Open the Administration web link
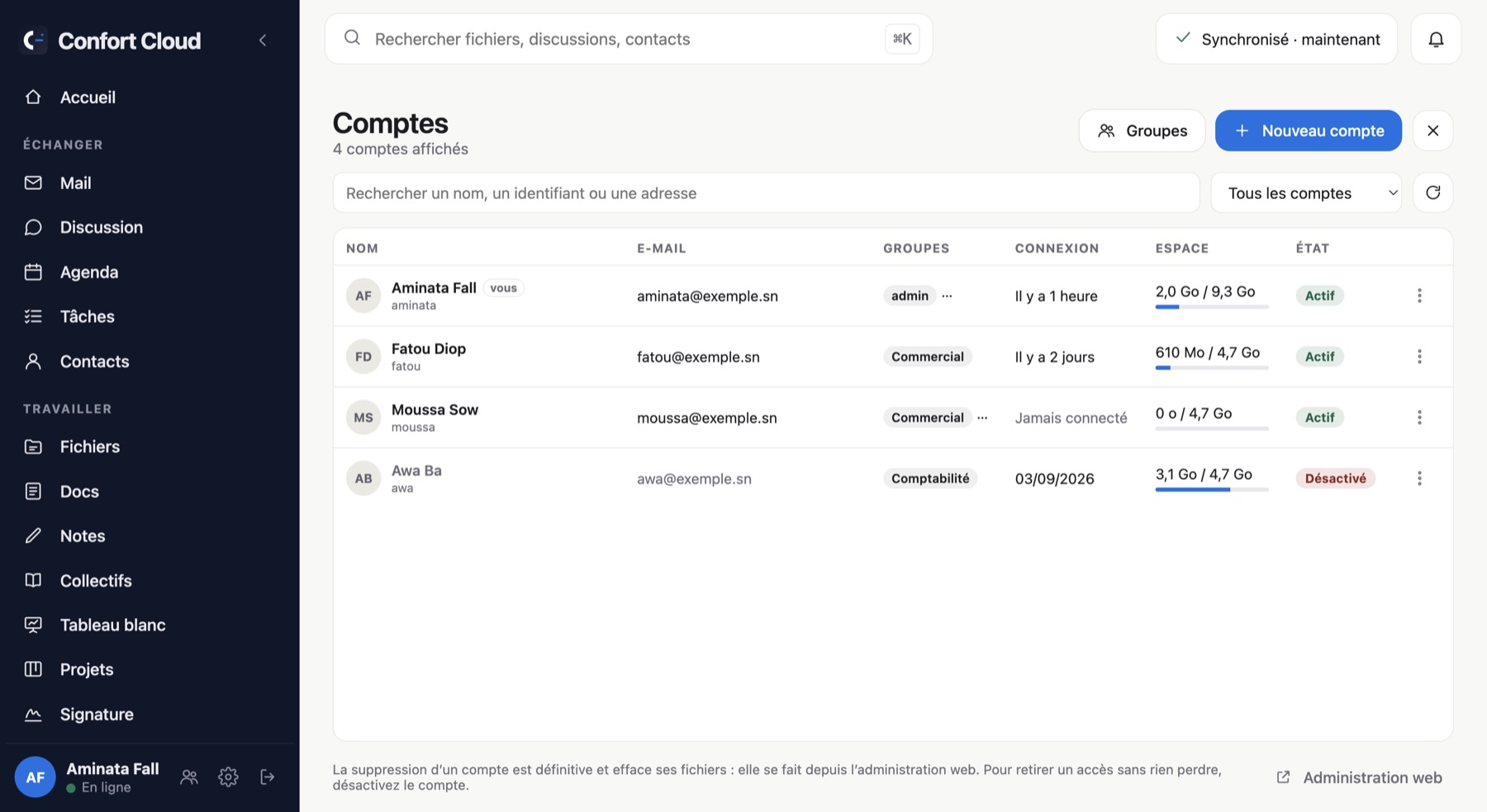 point(1359,777)
